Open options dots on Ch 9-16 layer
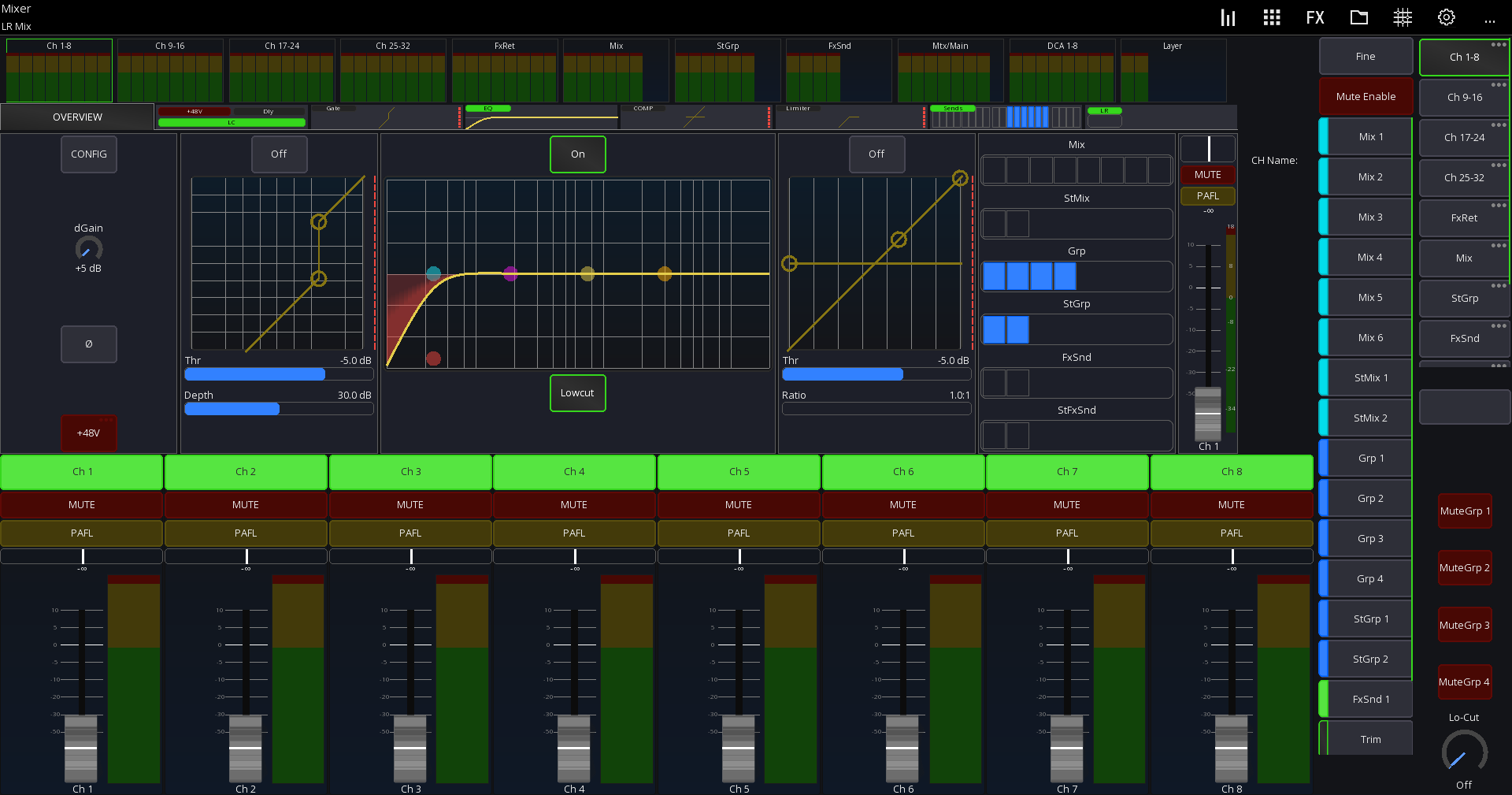 (1499, 85)
